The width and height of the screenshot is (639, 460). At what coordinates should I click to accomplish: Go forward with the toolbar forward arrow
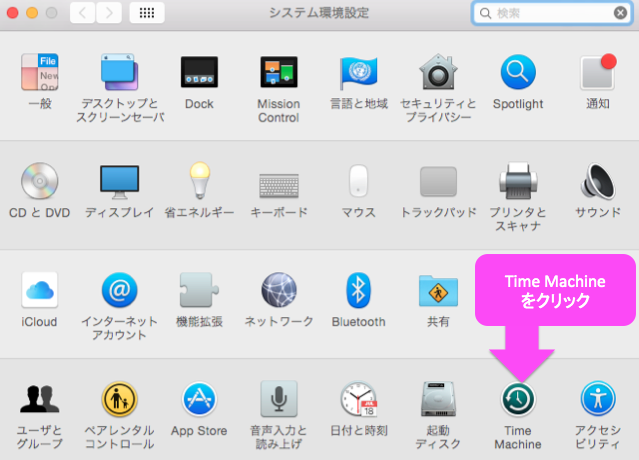pyautogui.click(x=109, y=13)
